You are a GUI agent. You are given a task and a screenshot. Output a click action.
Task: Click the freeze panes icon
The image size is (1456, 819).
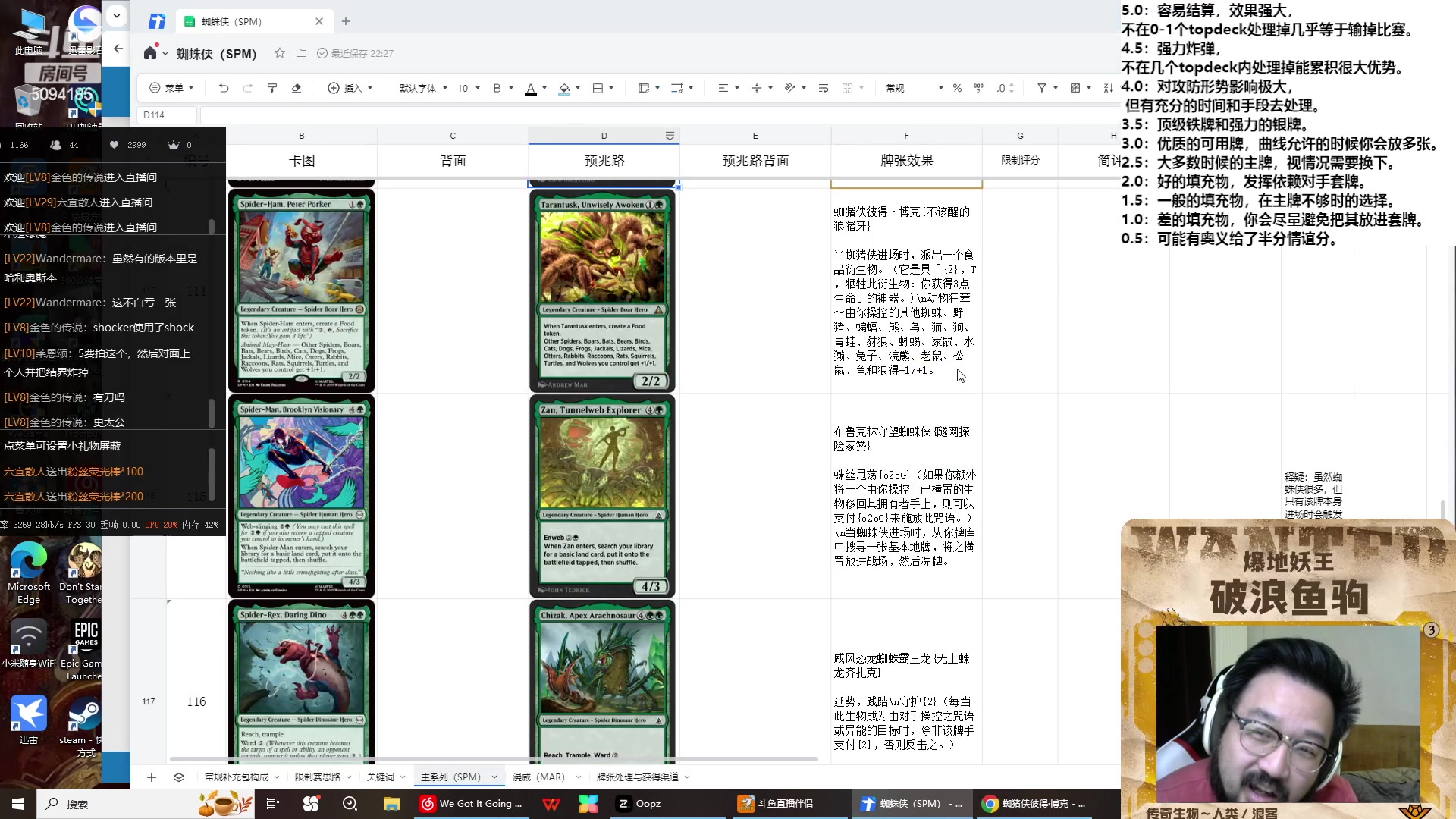point(644,88)
